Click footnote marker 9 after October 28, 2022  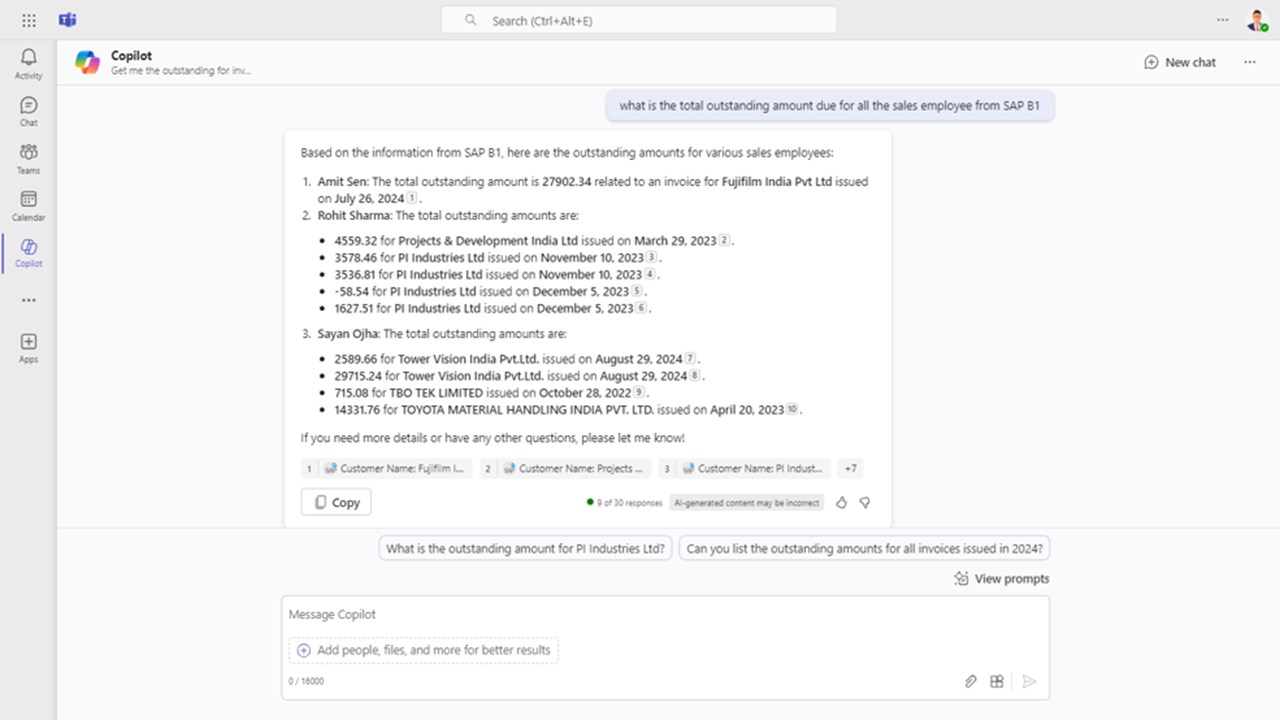pyautogui.click(x=639, y=393)
